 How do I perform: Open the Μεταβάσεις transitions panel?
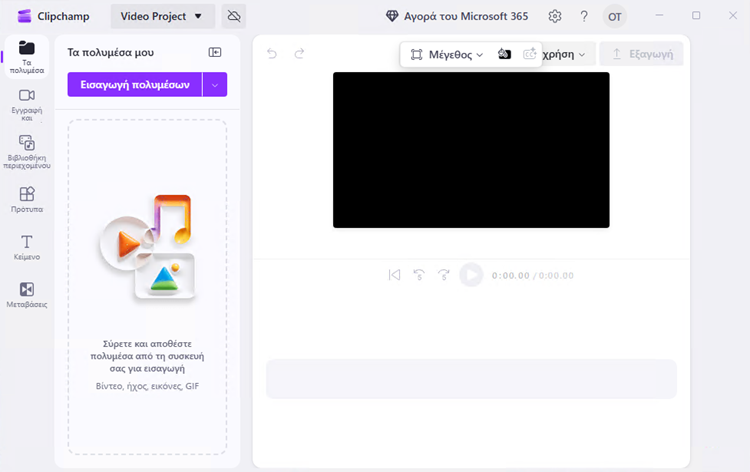27,294
